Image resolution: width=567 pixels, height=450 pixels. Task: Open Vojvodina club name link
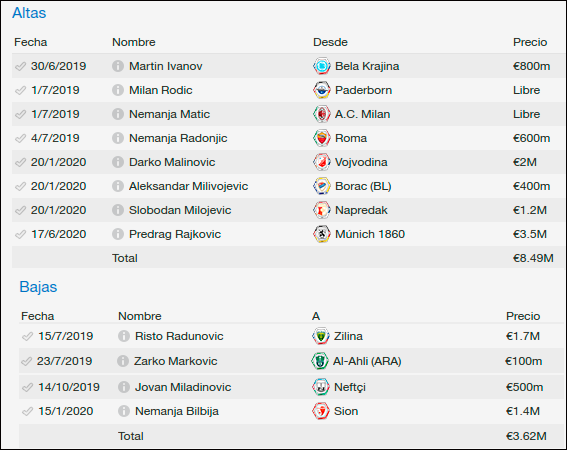coord(361,162)
